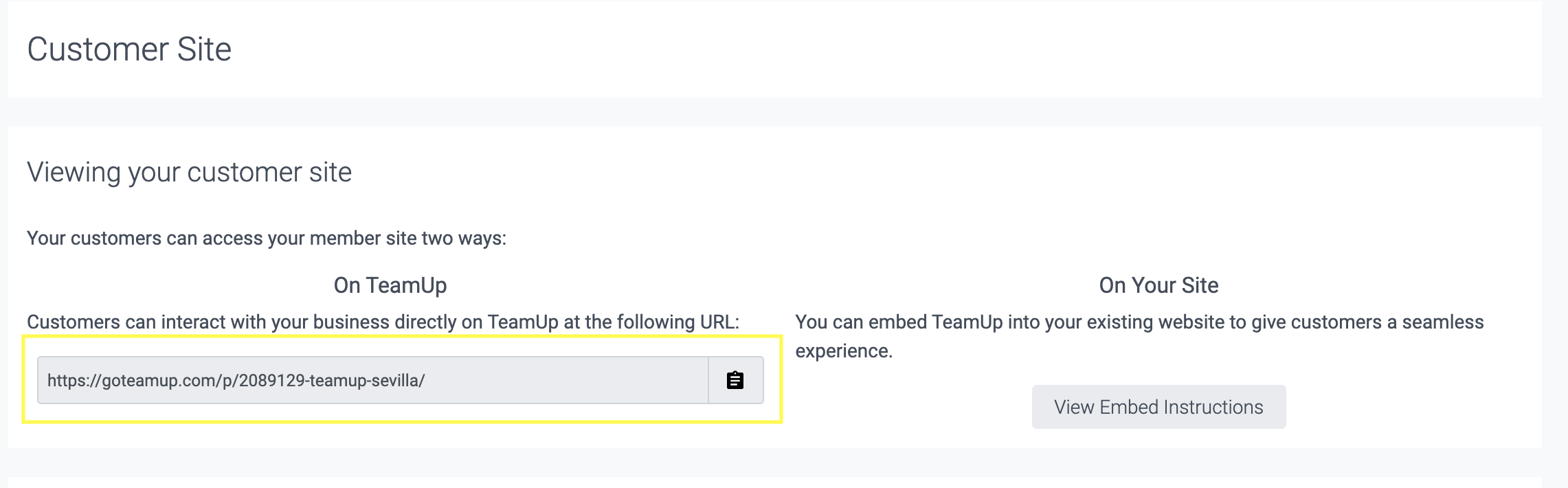1568x488 pixels.
Task: Click the On TeamUp column heading
Action: (390, 285)
